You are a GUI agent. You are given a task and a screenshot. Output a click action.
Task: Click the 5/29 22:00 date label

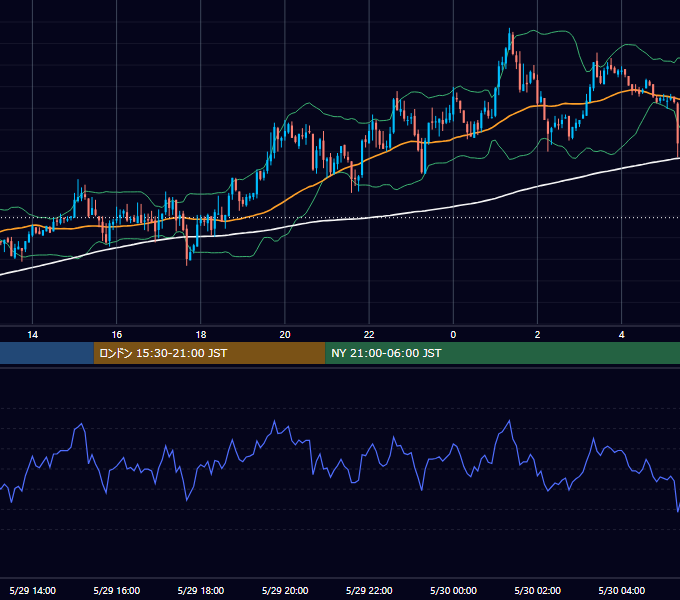[369, 590]
